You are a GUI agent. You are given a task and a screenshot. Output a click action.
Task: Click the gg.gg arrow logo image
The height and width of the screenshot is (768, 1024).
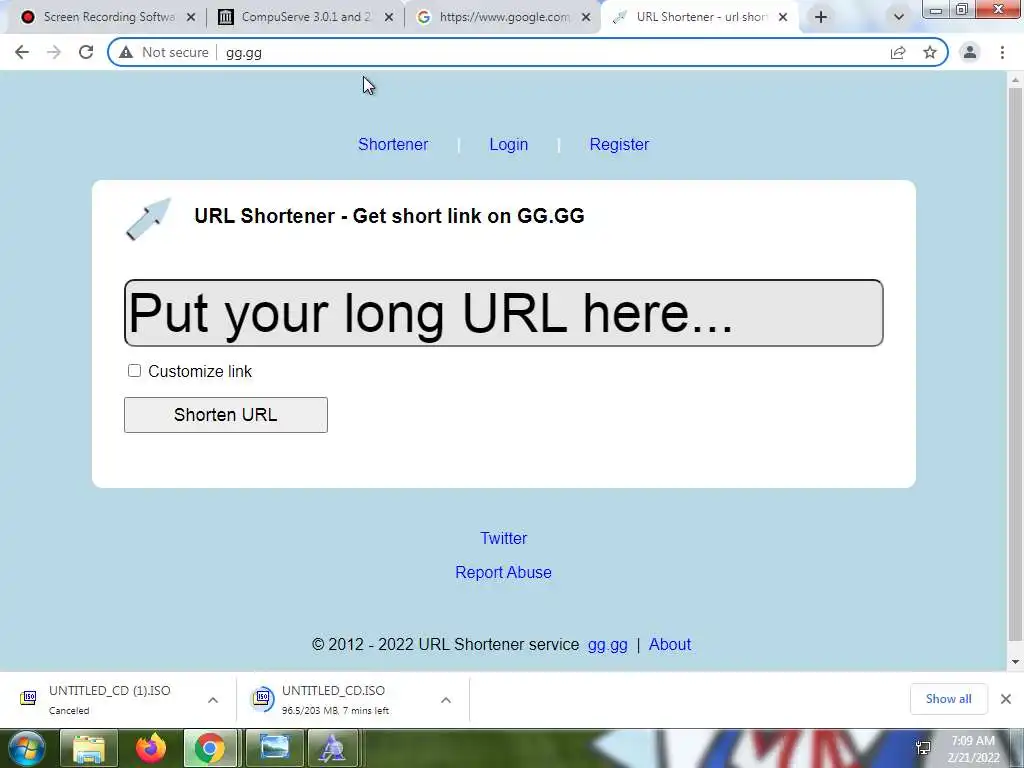(148, 219)
